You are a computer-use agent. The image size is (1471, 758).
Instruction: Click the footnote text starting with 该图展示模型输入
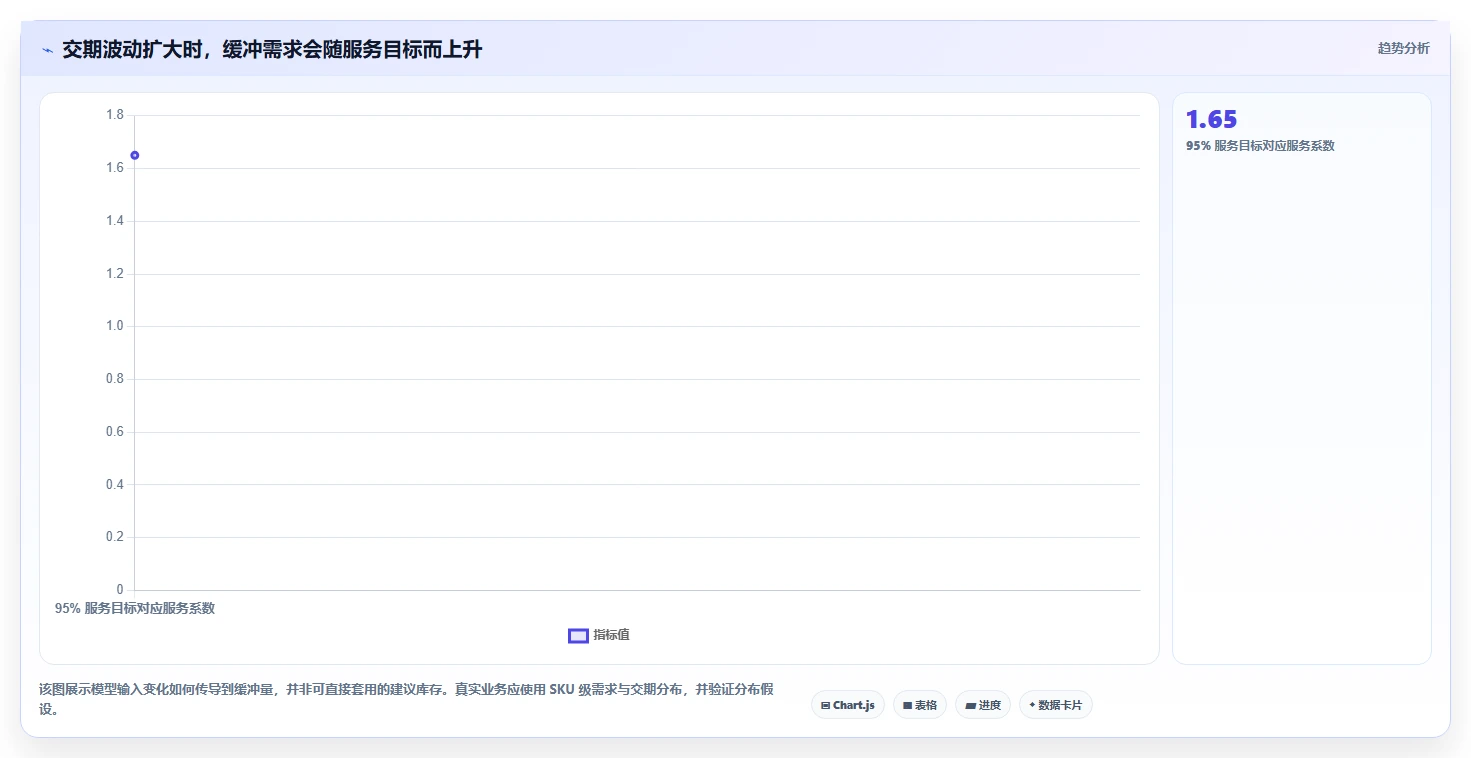[x=406, y=699]
